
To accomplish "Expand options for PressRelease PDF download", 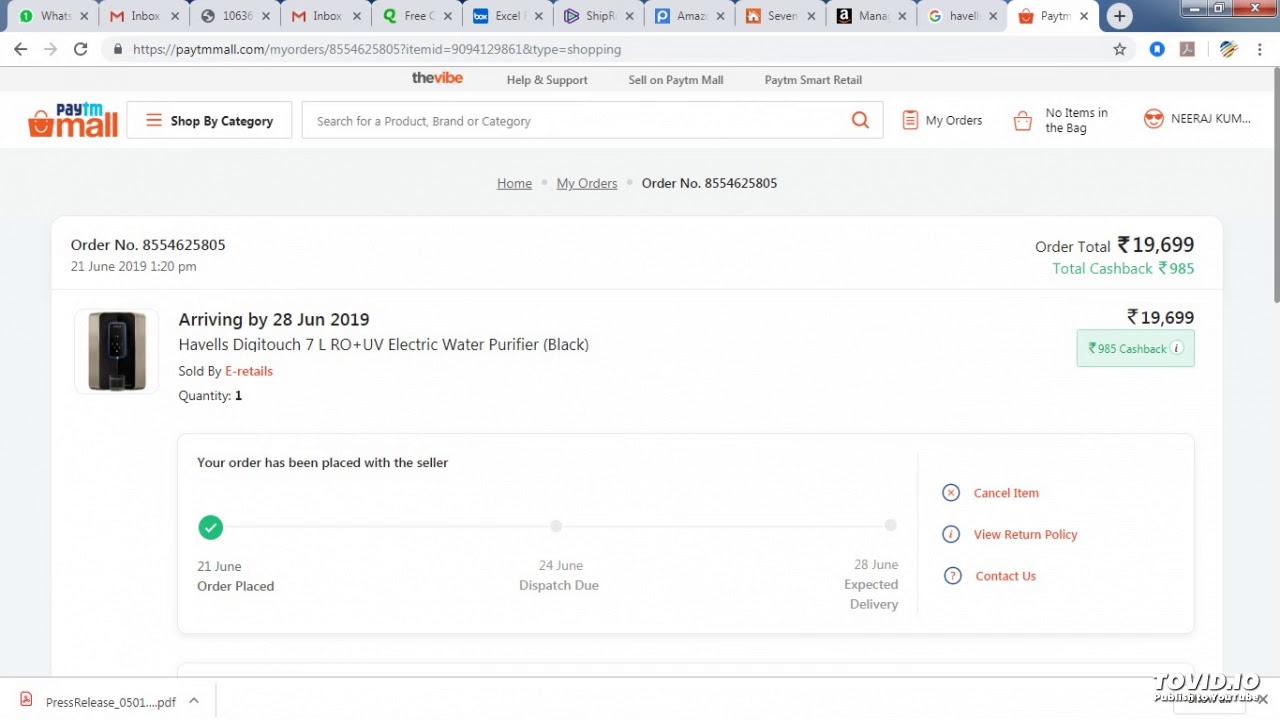I will click(x=194, y=701).
